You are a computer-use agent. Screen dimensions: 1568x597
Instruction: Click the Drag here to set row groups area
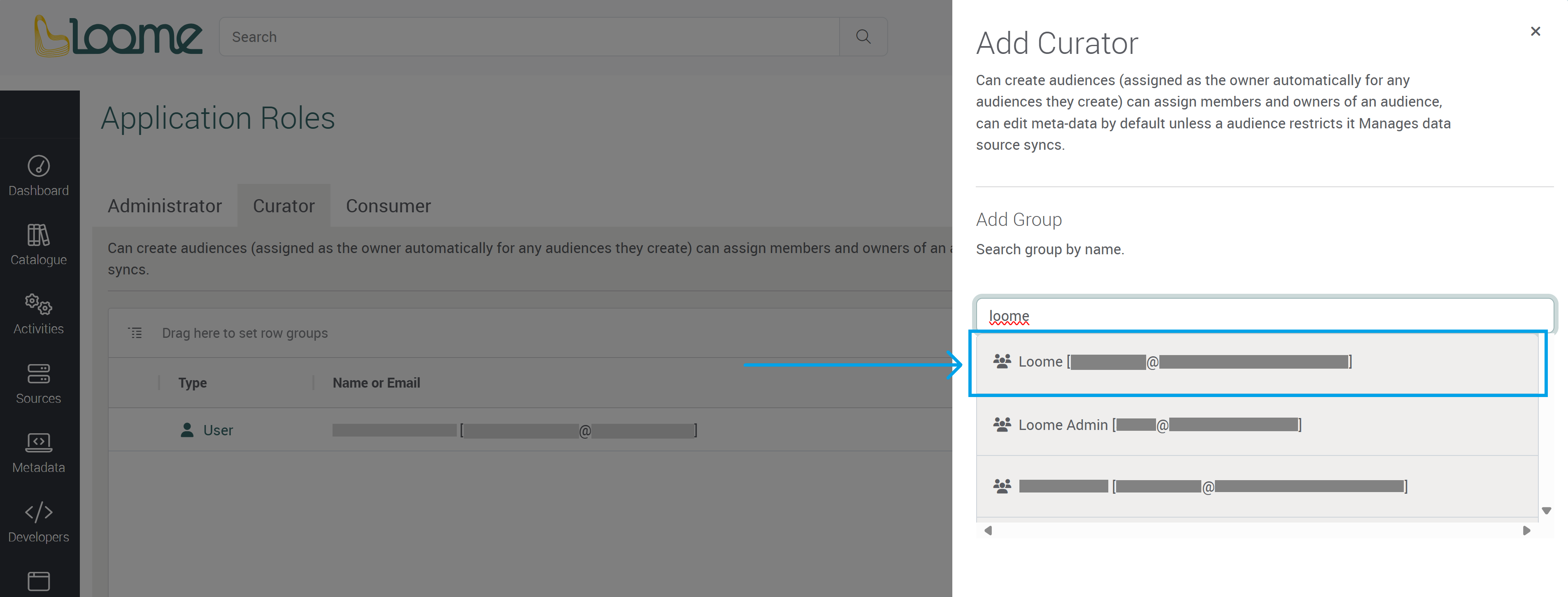click(x=245, y=333)
